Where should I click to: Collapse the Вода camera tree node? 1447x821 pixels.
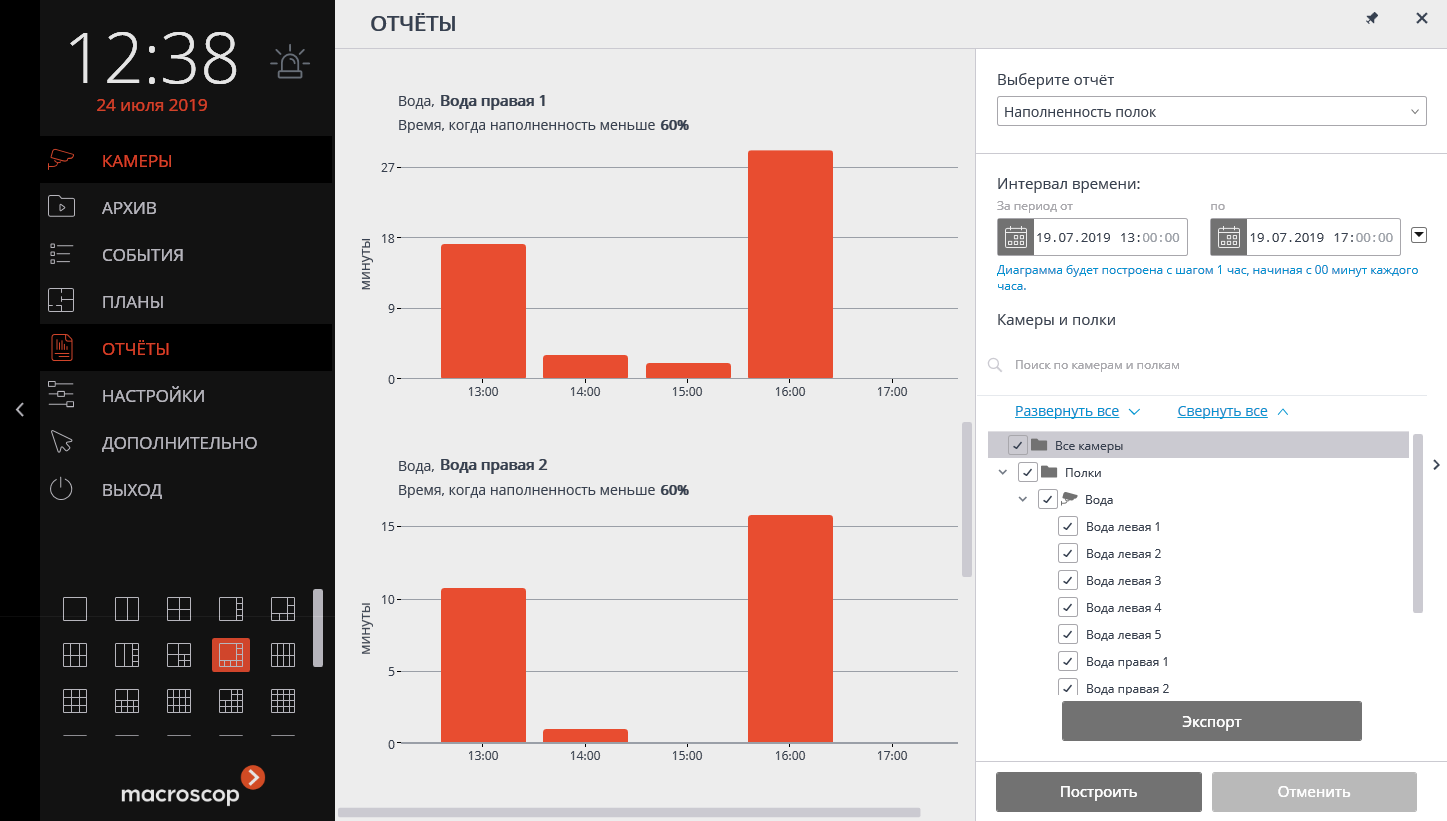coord(1023,499)
